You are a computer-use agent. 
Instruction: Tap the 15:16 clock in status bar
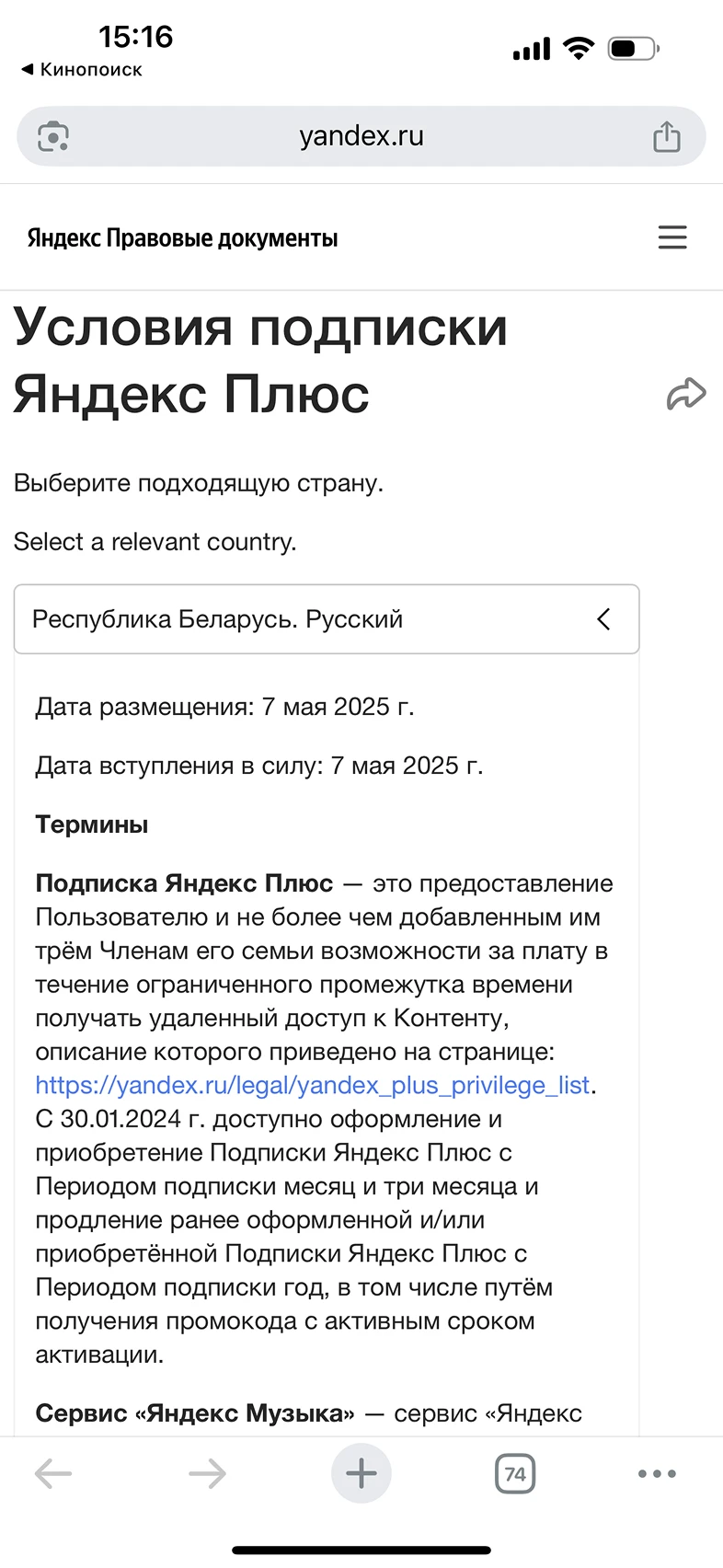click(136, 37)
